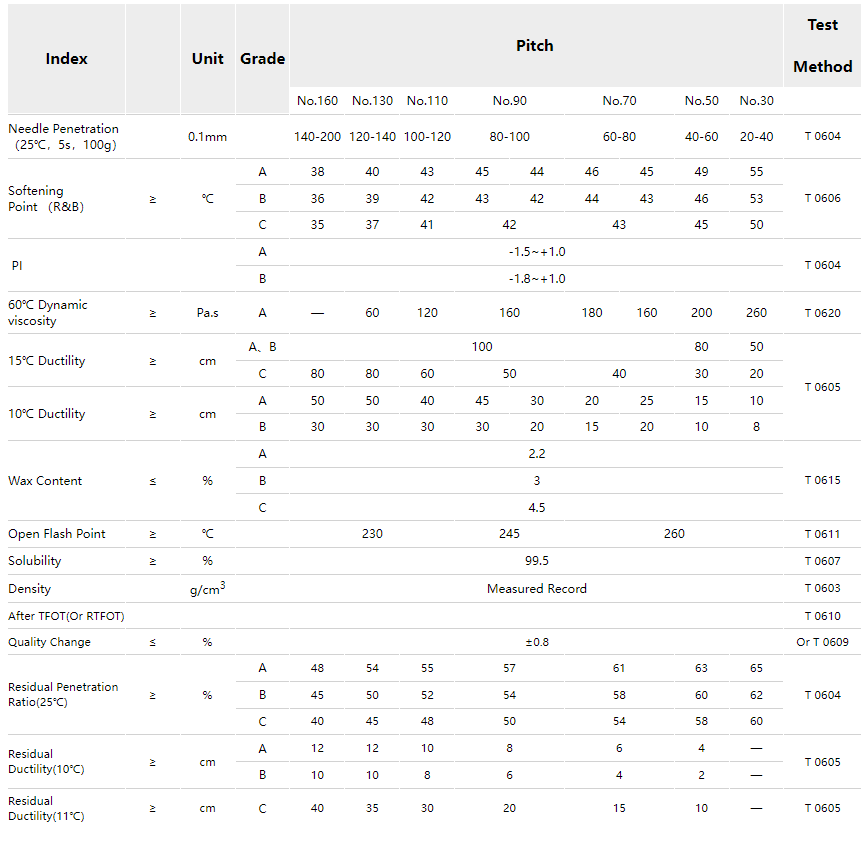Click the No.160 pitch column label
The height and width of the screenshot is (841, 865).
[317, 101]
